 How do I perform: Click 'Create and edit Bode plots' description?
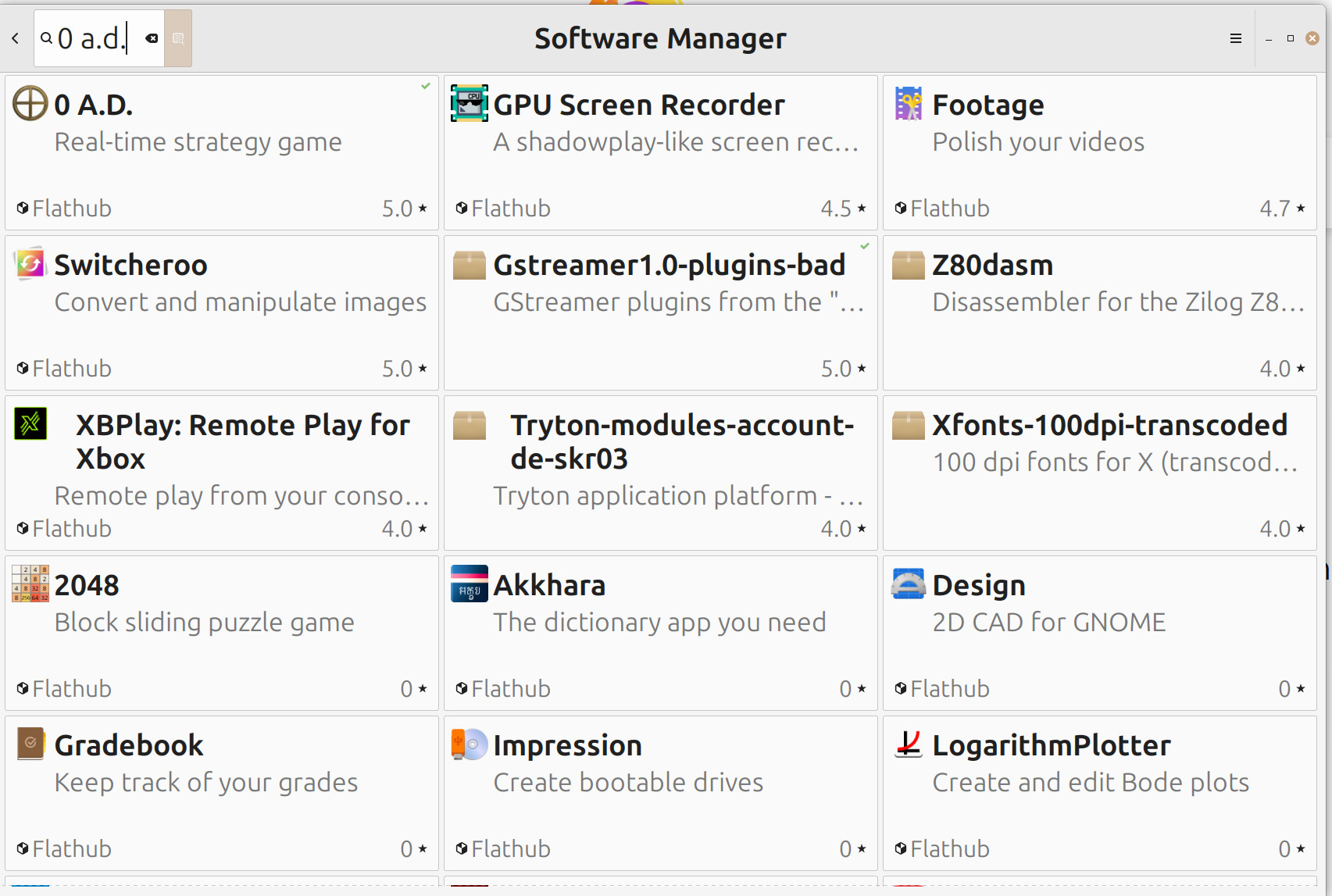[1091, 783]
